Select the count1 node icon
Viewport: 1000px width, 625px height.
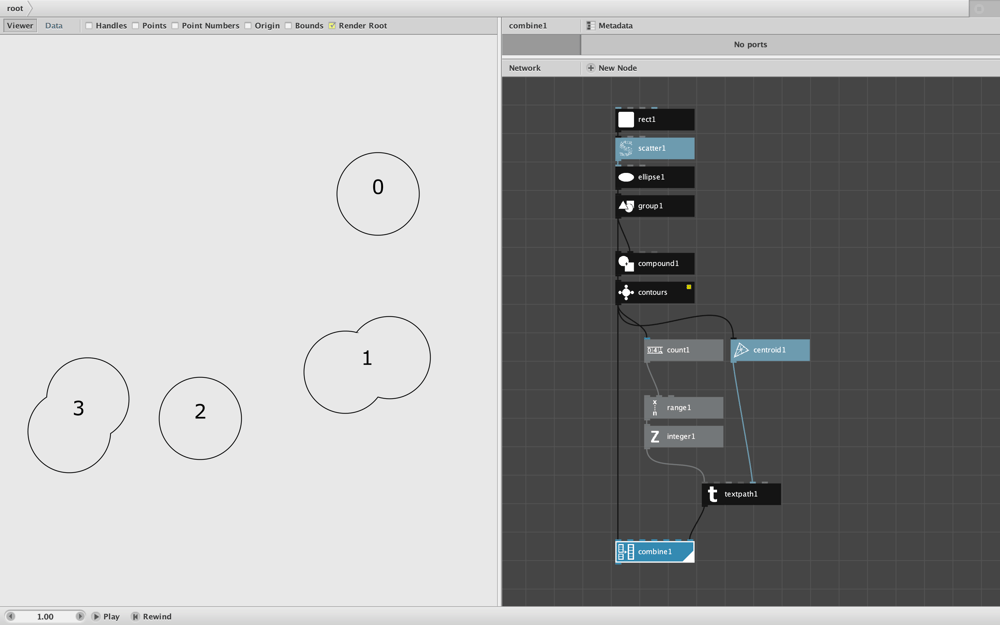[x=654, y=350]
